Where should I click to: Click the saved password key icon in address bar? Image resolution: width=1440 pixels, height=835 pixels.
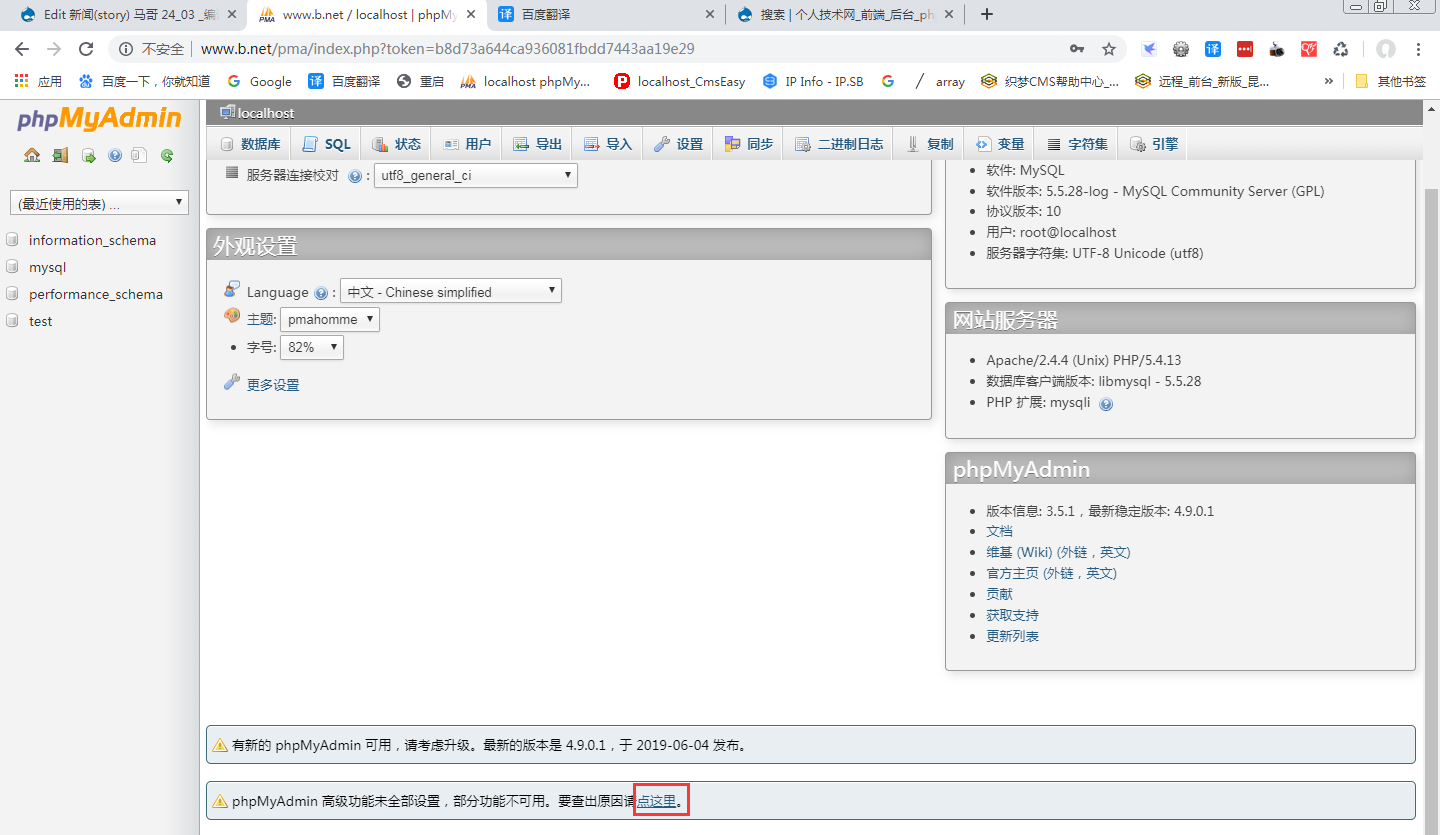point(1077,49)
